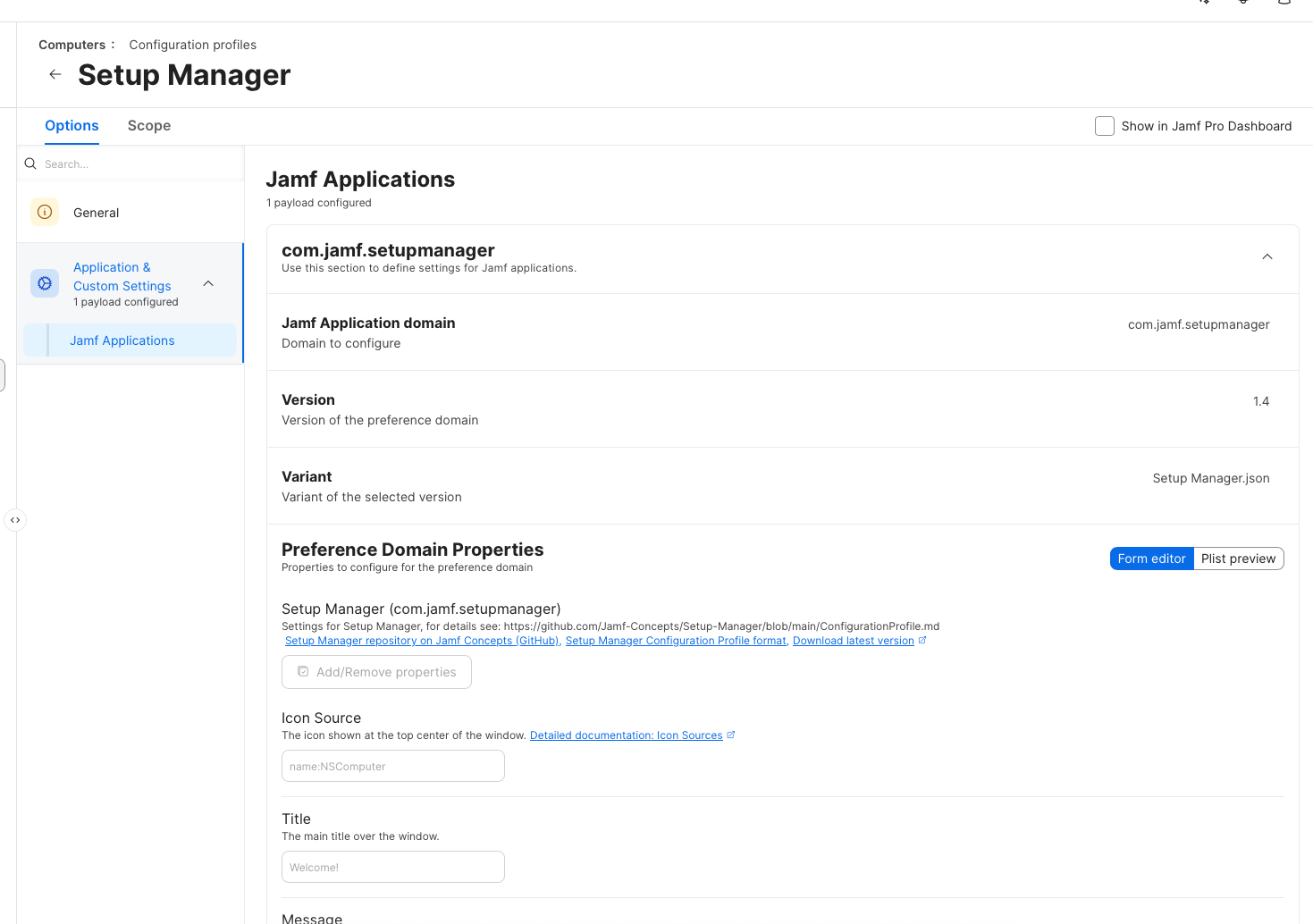Switch to Plist preview mode
Viewport: 1313px width, 924px height.
coord(1238,559)
